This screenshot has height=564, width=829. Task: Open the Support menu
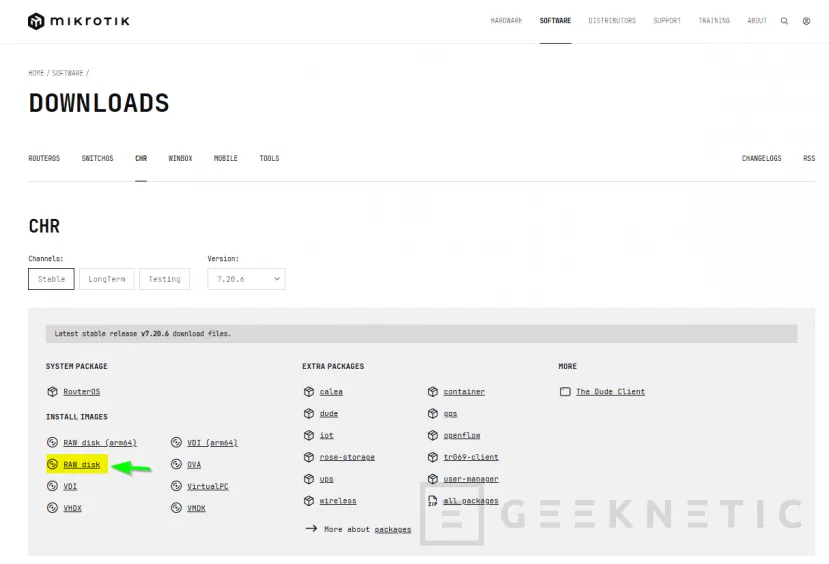pos(667,21)
